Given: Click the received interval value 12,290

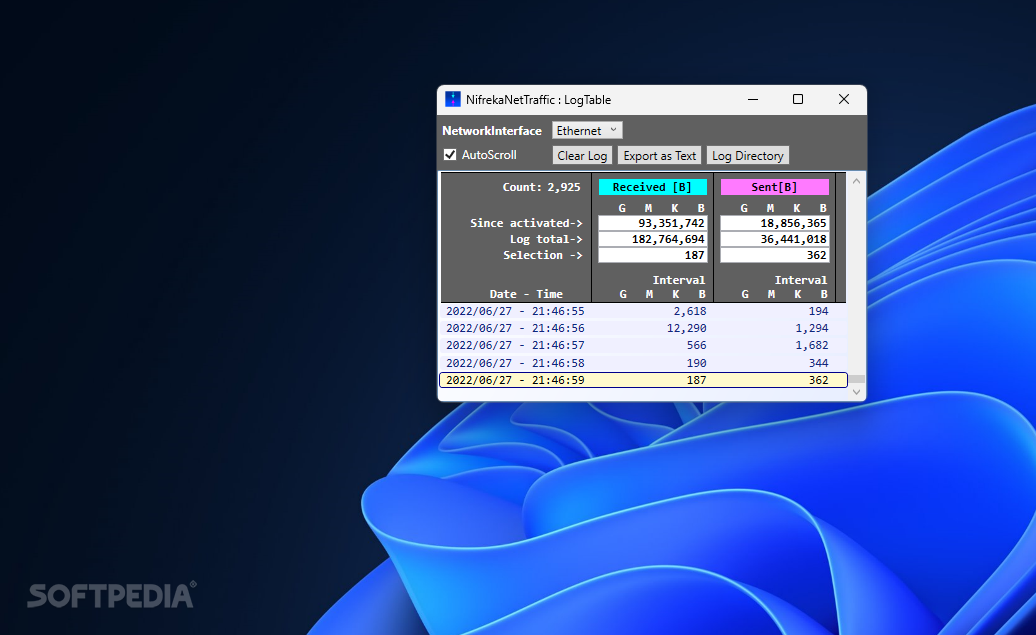Looking at the screenshot, I should tap(686, 328).
